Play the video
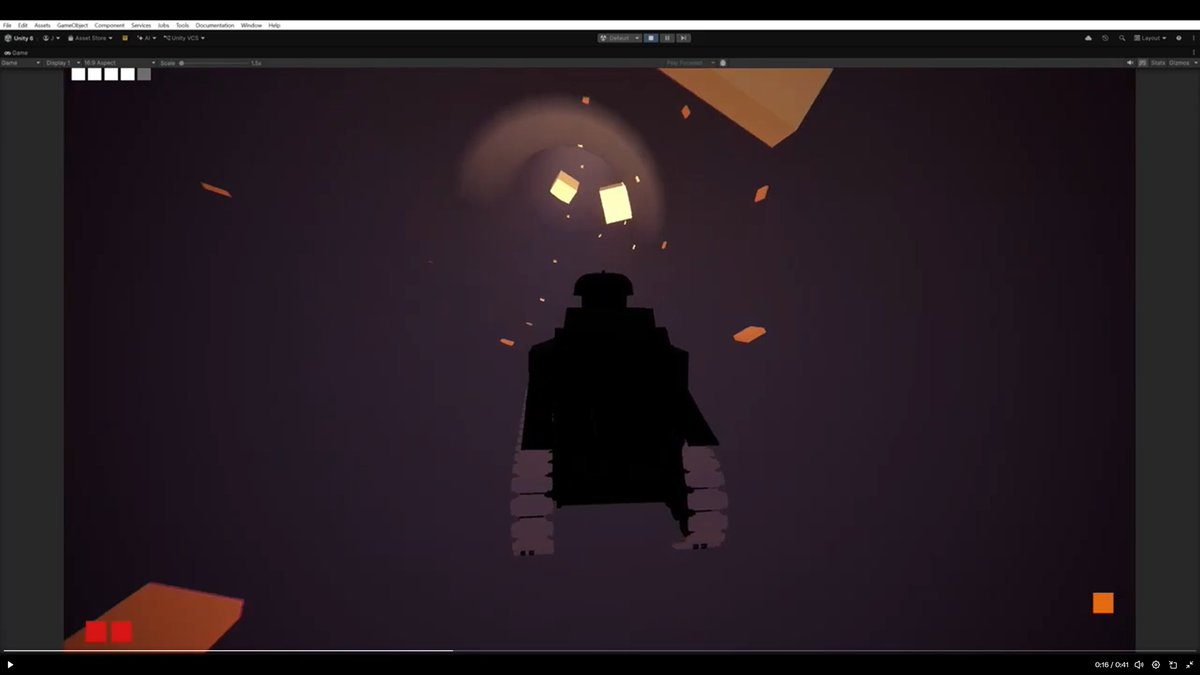This screenshot has width=1200, height=675. (10, 664)
